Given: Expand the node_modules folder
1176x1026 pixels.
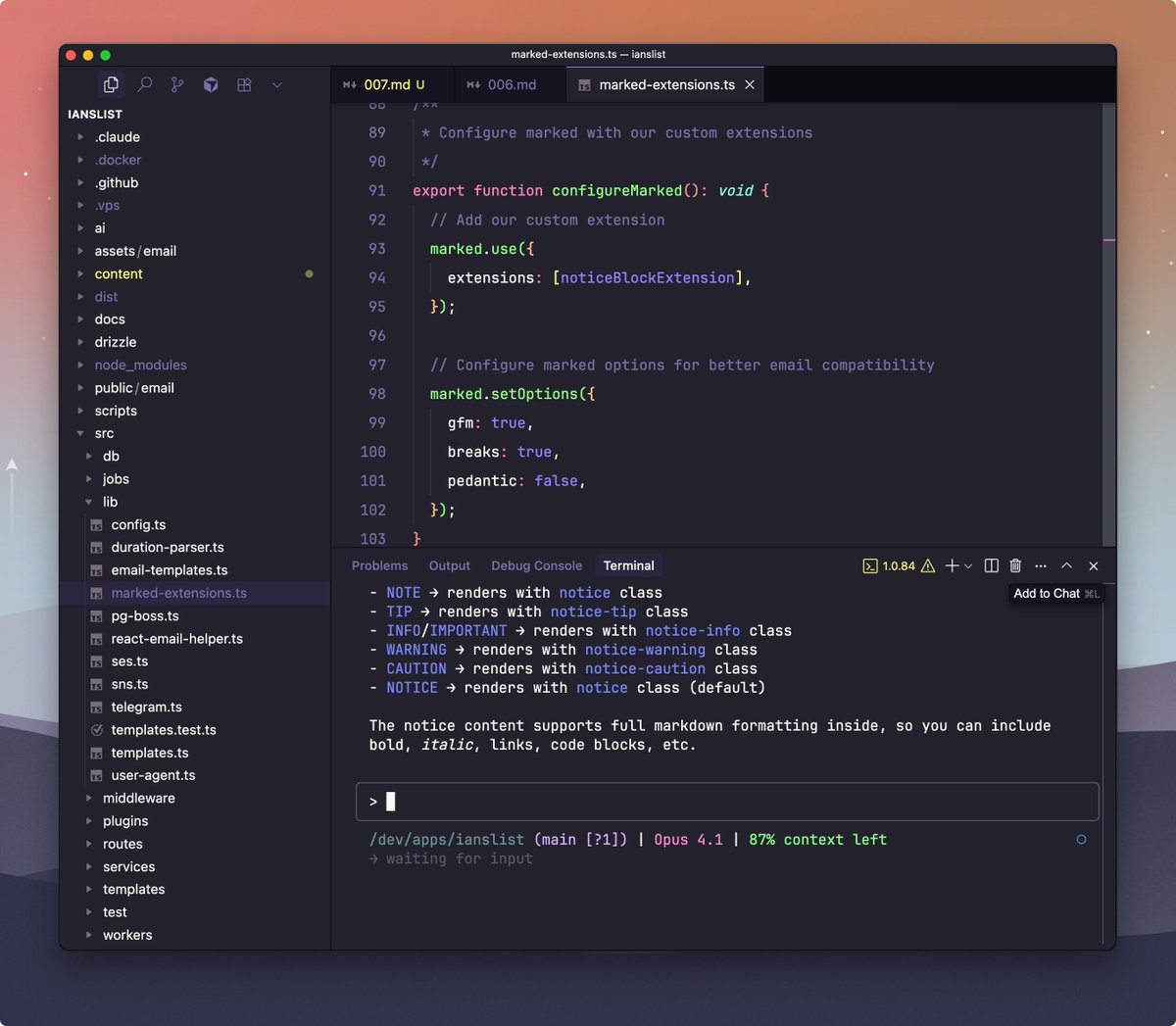Looking at the screenshot, I should point(194,366).
